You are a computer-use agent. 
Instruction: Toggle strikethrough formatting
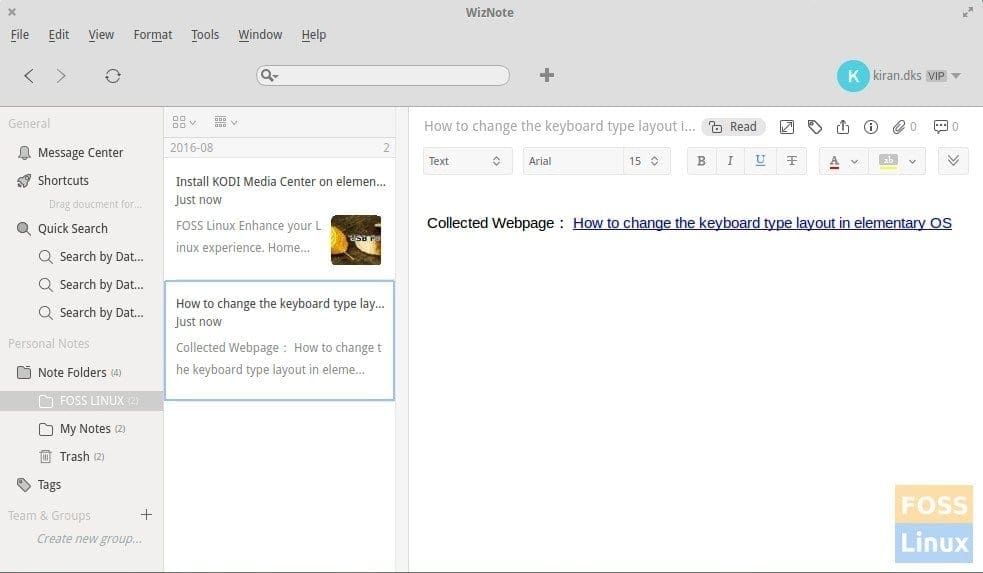point(792,161)
